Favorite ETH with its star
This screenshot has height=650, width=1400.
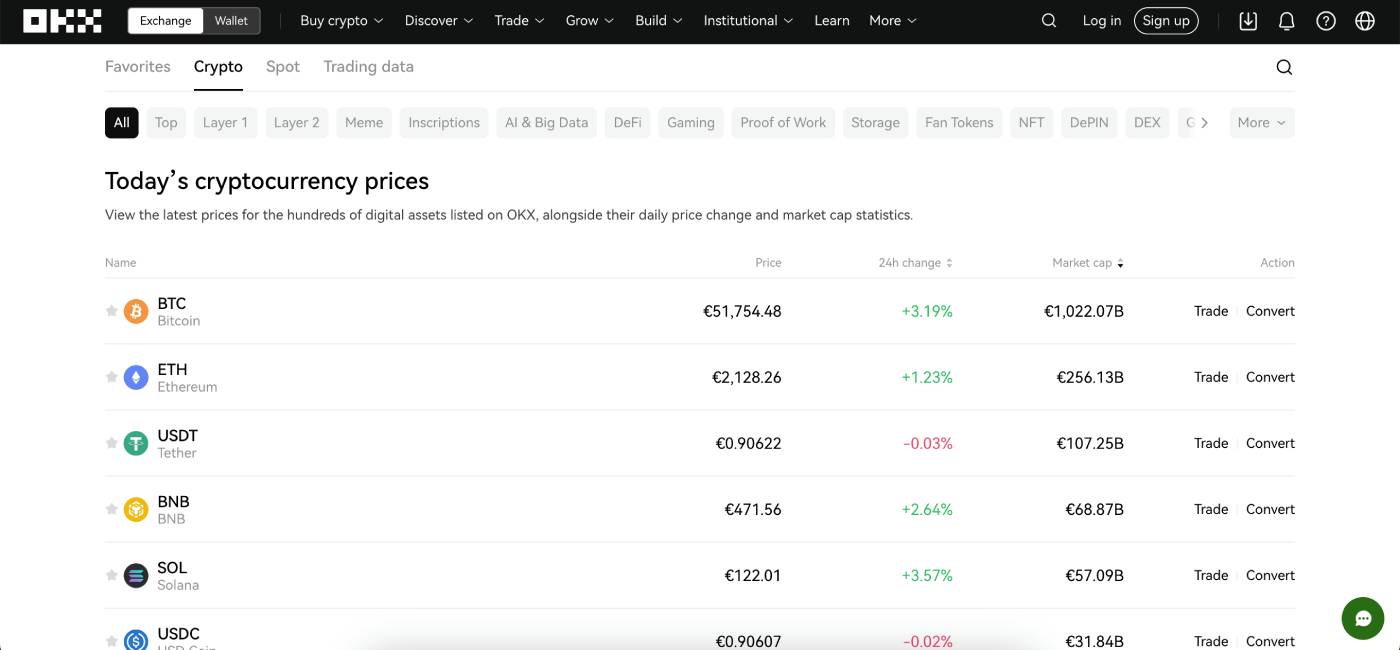pyautogui.click(x=112, y=377)
